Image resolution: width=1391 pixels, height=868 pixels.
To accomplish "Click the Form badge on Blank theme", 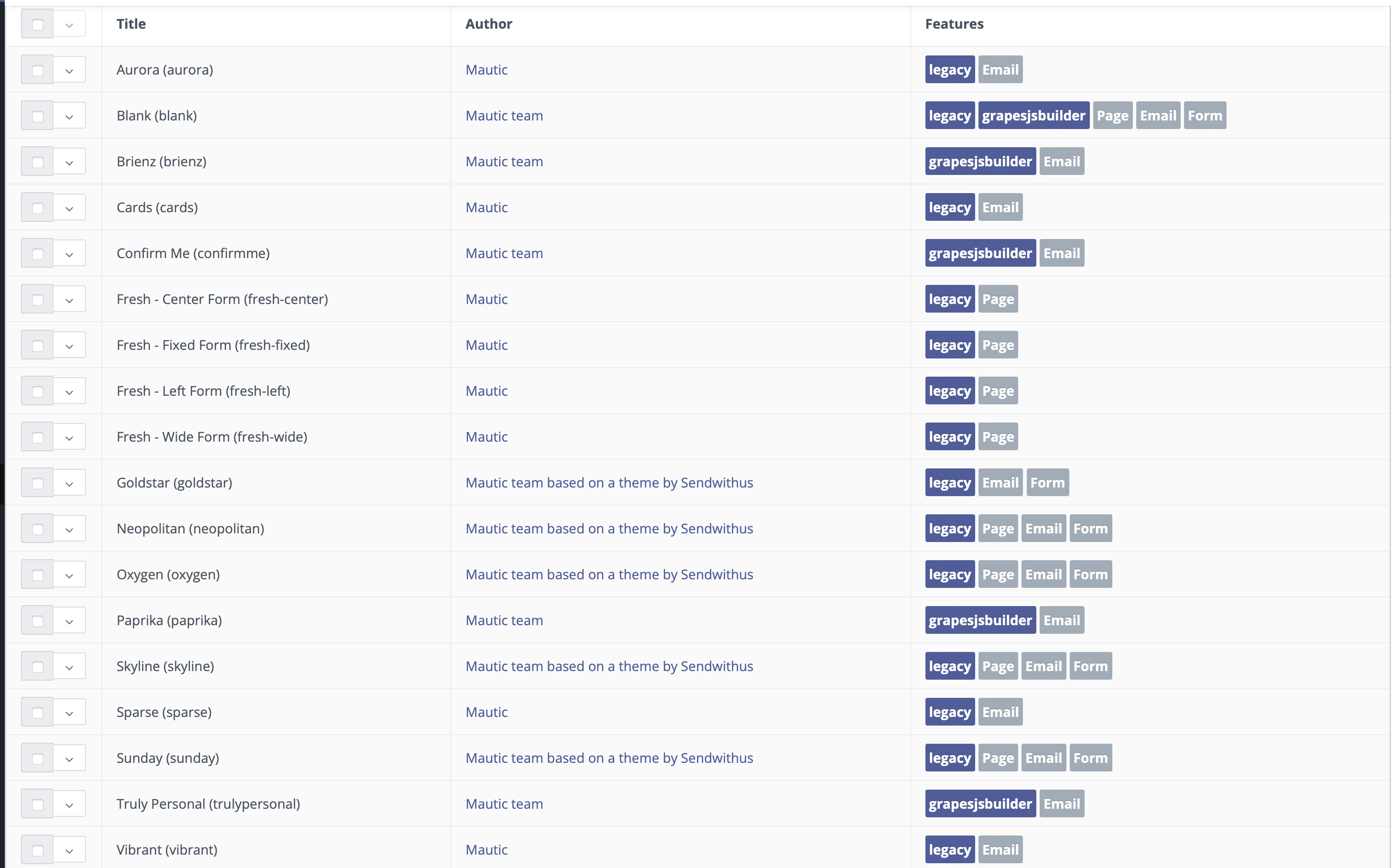I will pyautogui.click(x=1205, y=115).
